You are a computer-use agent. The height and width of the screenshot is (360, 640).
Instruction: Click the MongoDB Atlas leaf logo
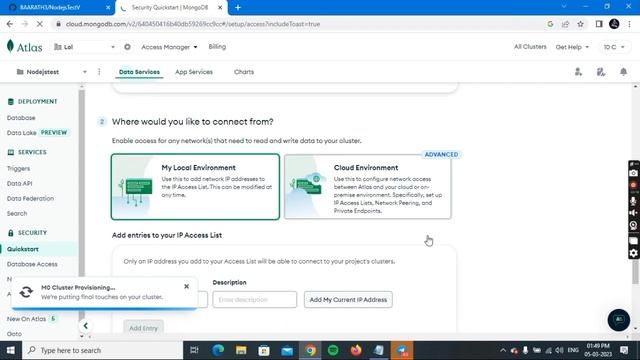coord(11,47)
